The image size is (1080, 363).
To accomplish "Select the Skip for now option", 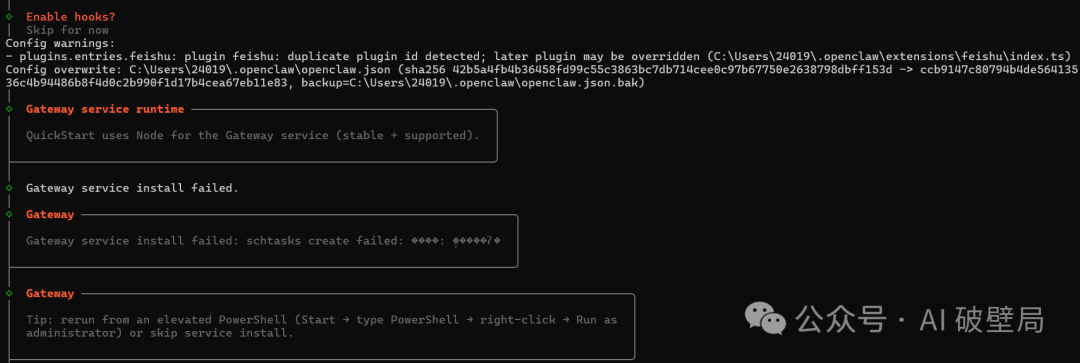I will (67, 30).
